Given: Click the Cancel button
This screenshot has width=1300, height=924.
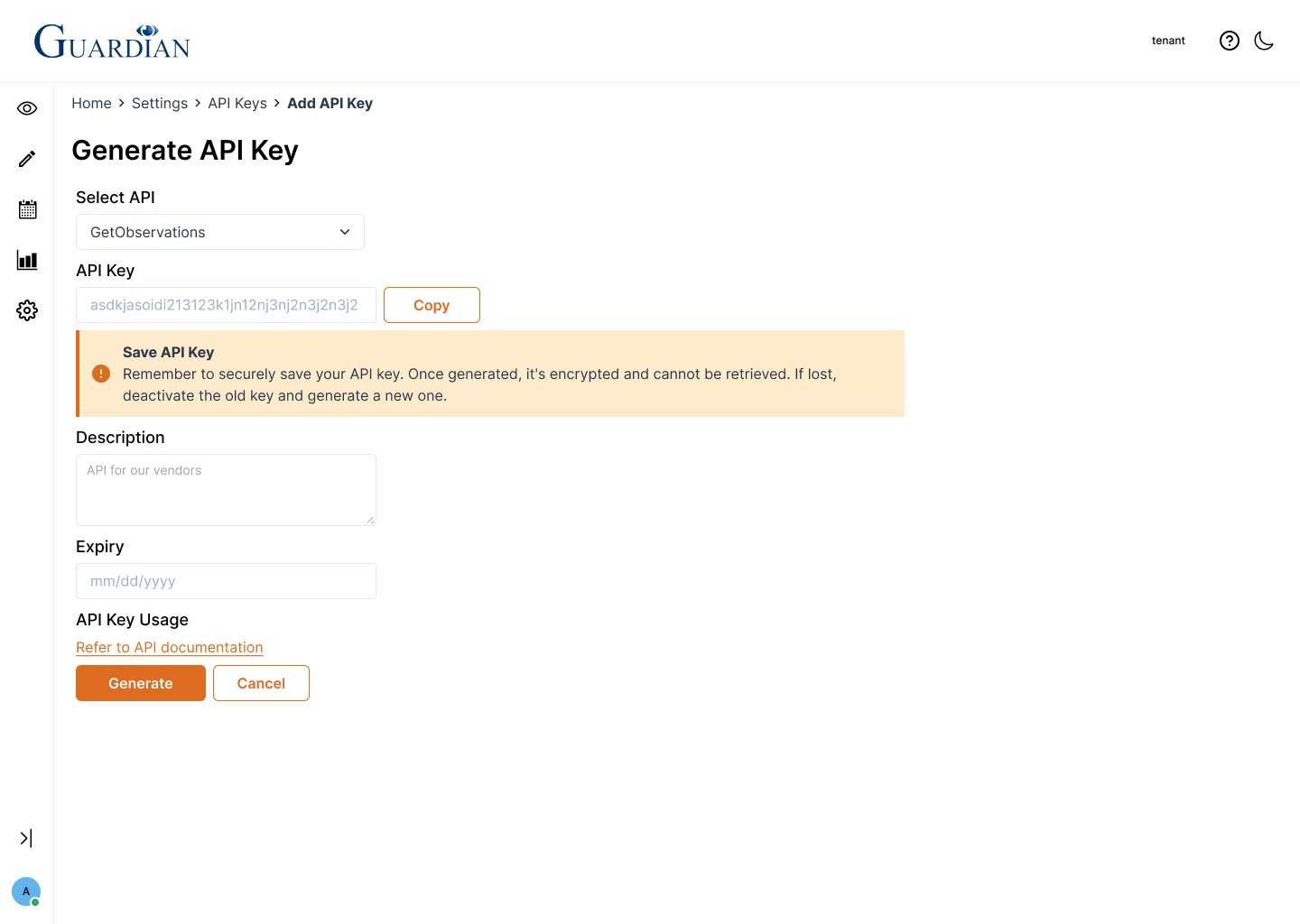Looking at the screenshot, I should point(261,683).
